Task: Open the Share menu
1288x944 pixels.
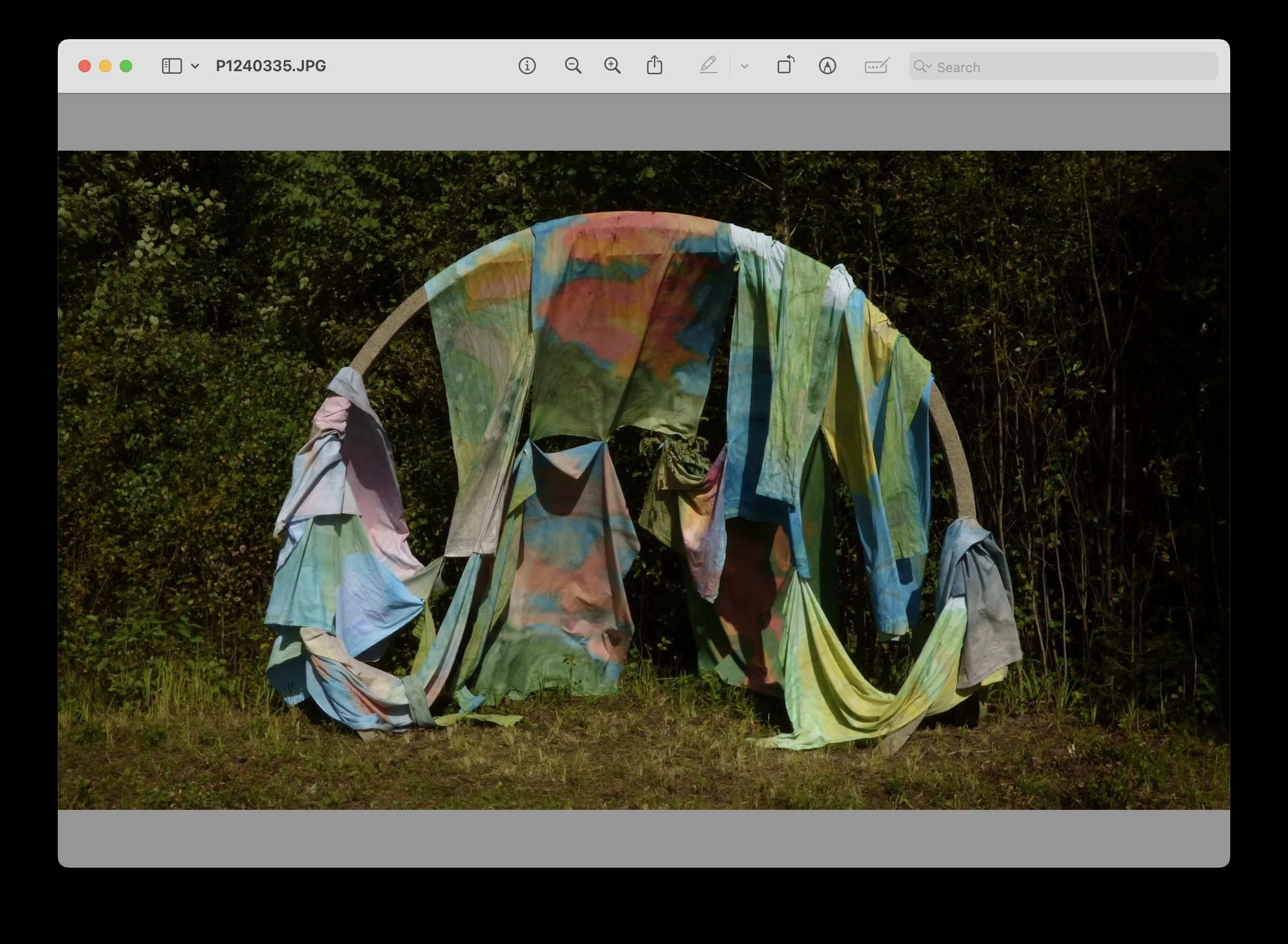Action: pyautogui.click(x=654, y=65)
